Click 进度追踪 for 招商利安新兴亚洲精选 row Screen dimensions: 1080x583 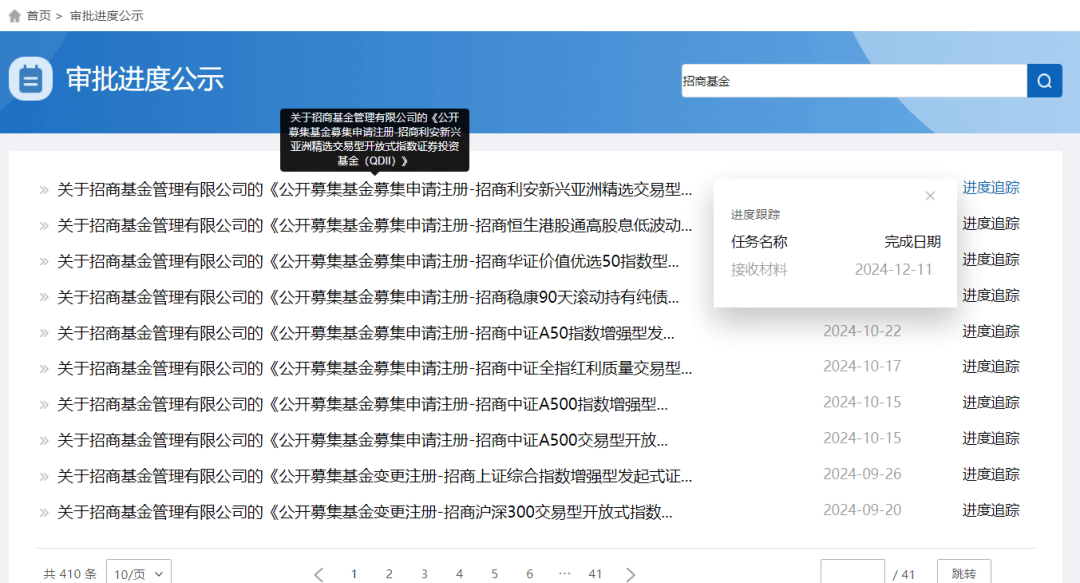click(x=990, y=187)
